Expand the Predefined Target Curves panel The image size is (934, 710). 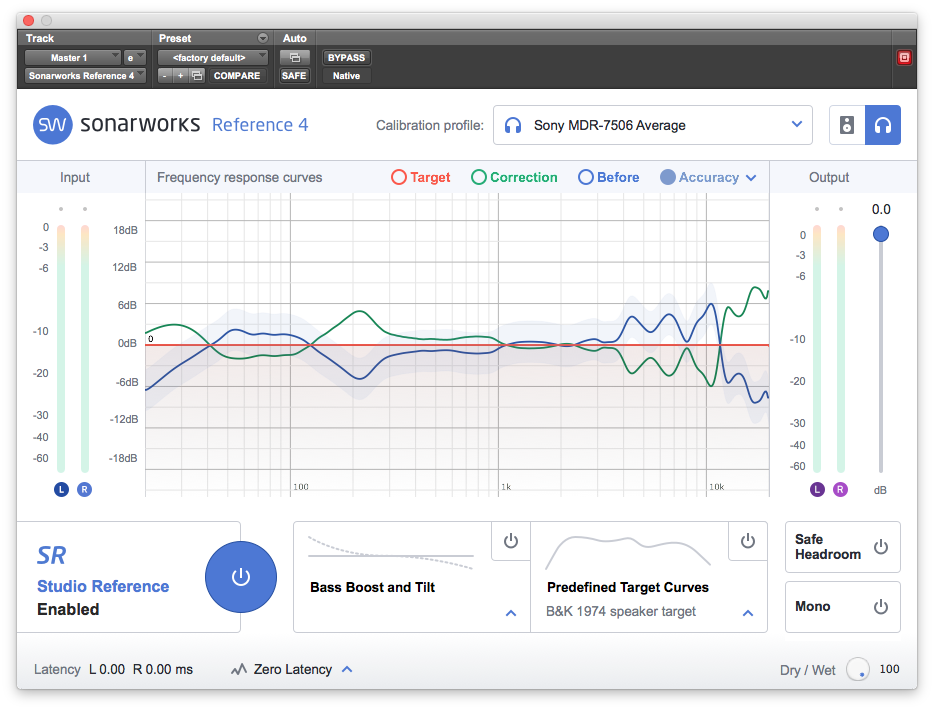pos(748,612)
